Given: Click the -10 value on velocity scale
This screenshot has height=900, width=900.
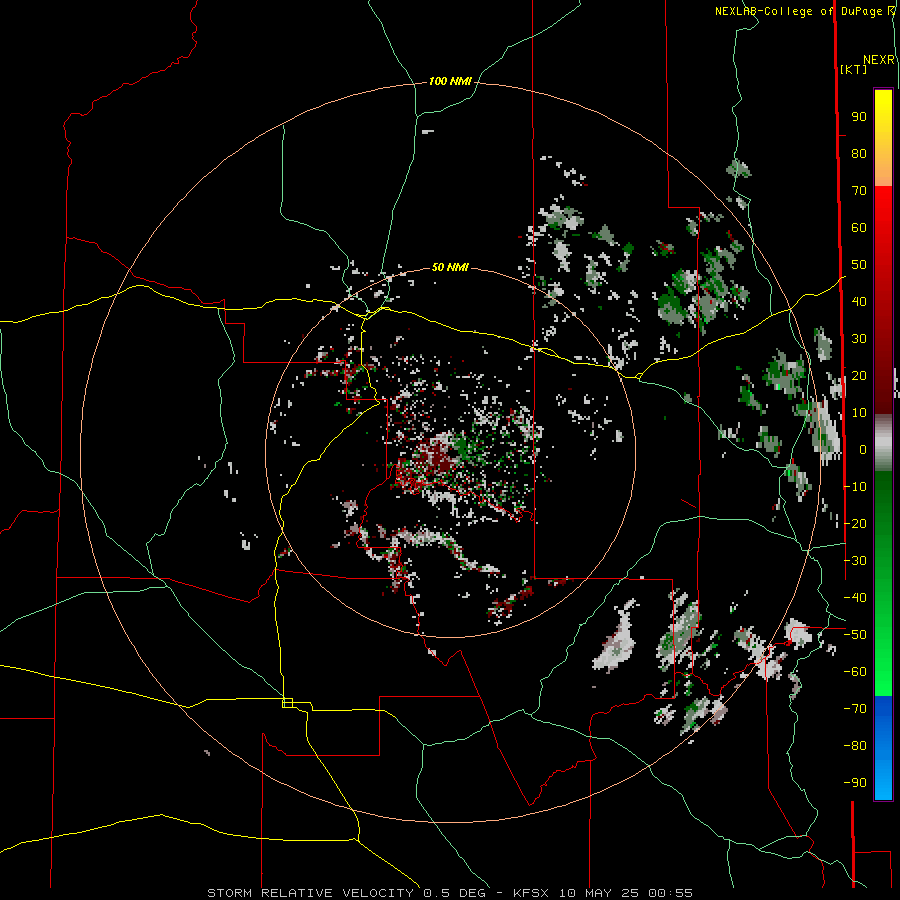Looking at the screenshot, I should (x=855, y=487).
